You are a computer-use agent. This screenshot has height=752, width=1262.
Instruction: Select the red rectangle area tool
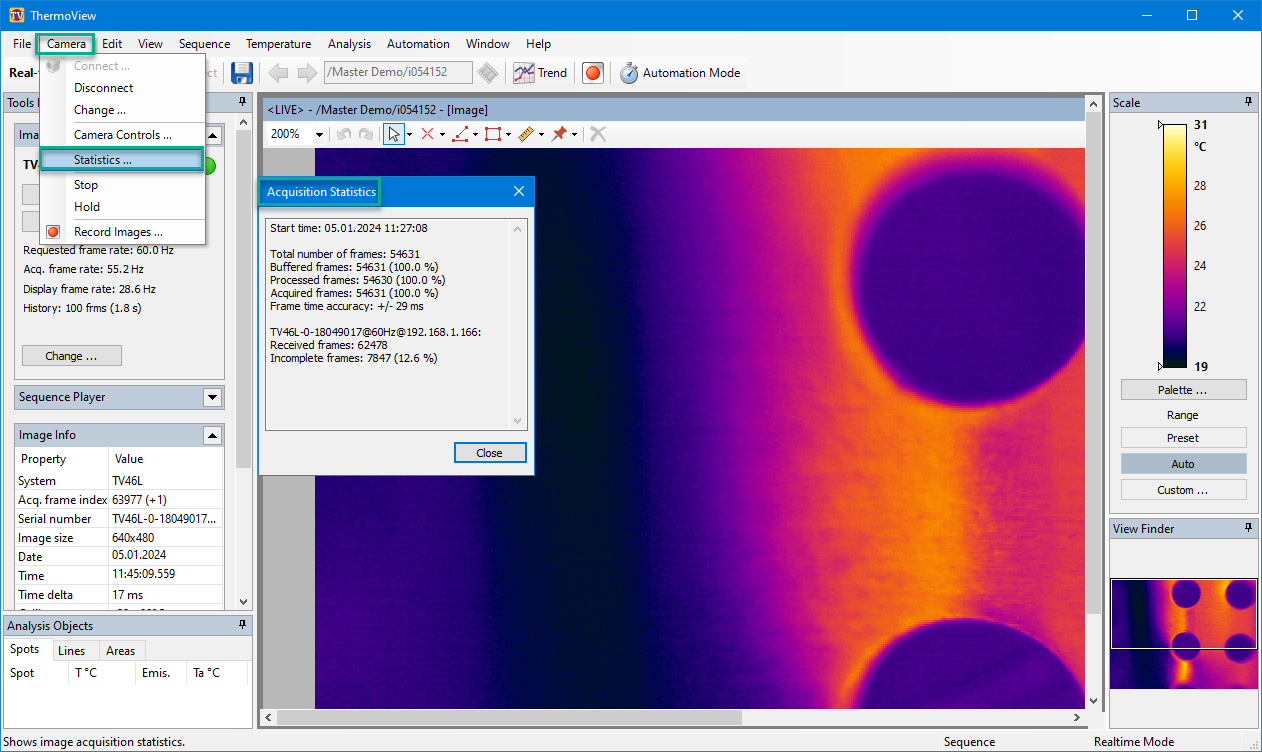tap(493, 134)
